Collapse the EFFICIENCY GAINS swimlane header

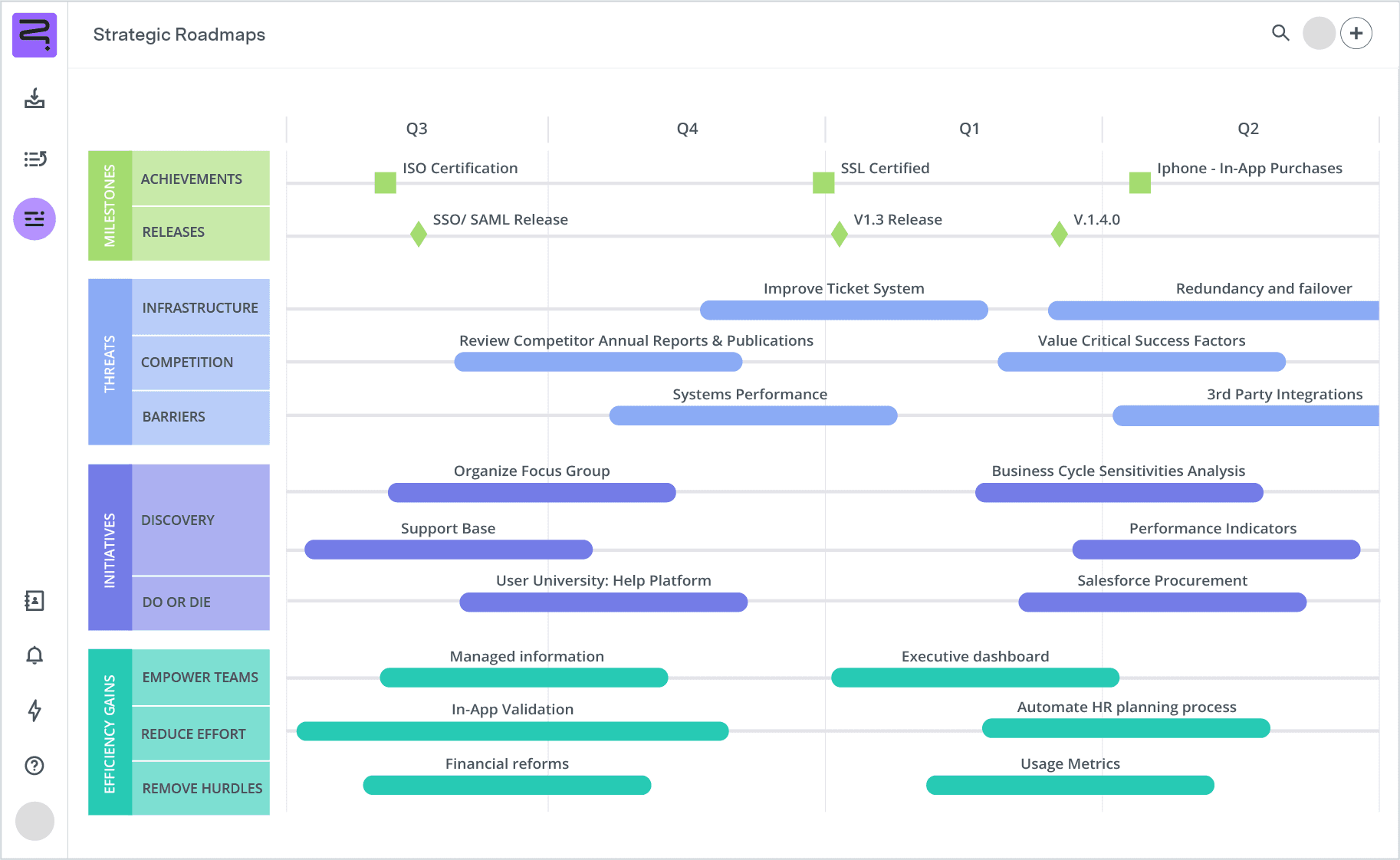point(110,732)
